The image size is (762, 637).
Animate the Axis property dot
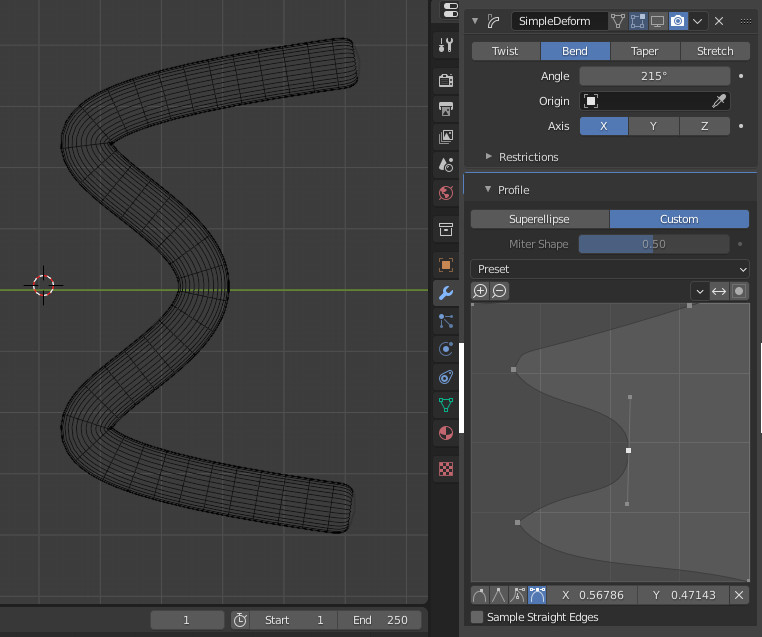click(x=741, y=126)
